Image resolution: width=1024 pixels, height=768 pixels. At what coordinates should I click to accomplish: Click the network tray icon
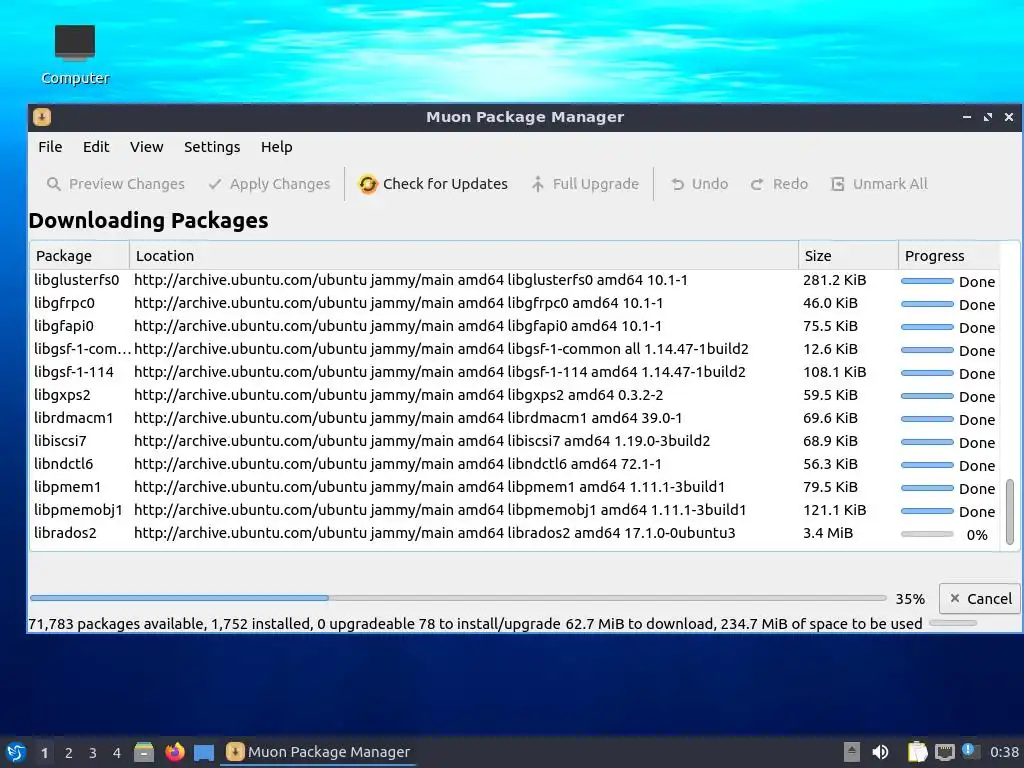click(x=944, y=752)
